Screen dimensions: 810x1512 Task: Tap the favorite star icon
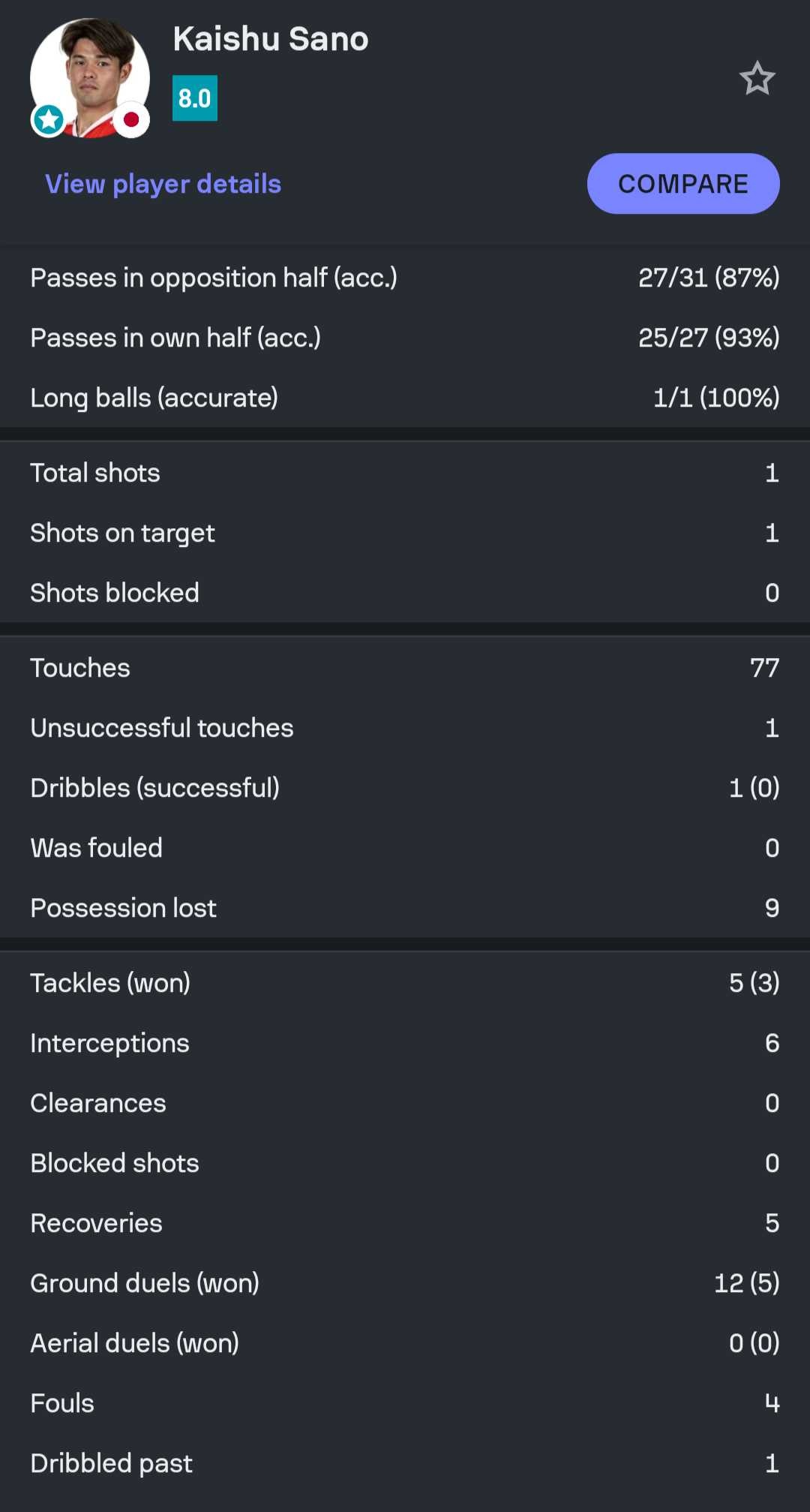(757, 78)
